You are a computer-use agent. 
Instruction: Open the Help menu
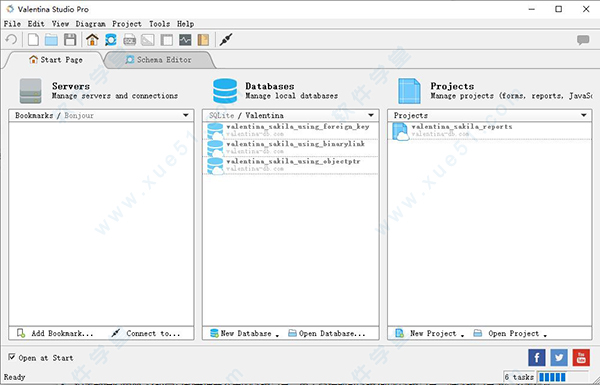pos(185,24)
